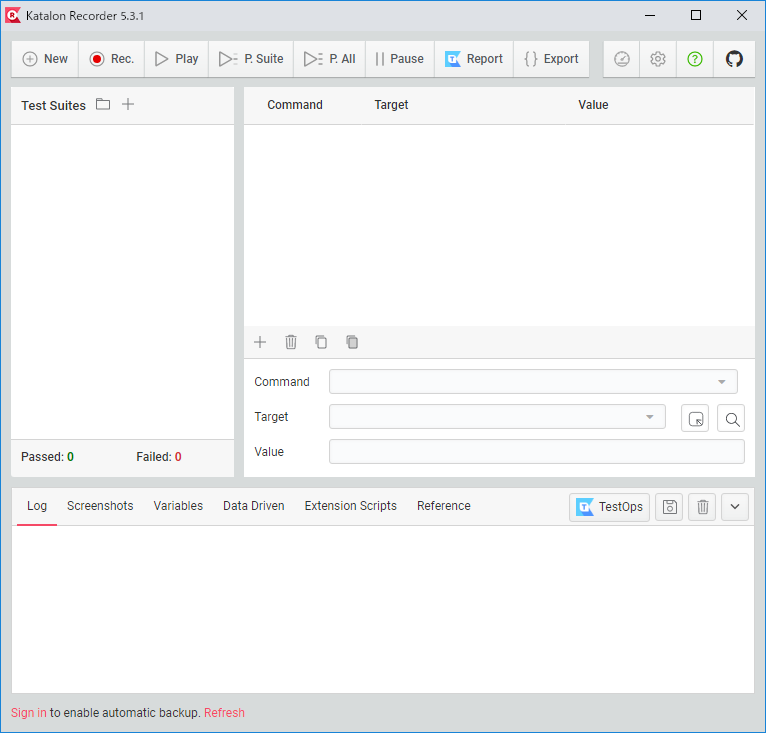Click the Test Suites heading
The height and width of the screenshot is (733, 766).
click(53, 106)
